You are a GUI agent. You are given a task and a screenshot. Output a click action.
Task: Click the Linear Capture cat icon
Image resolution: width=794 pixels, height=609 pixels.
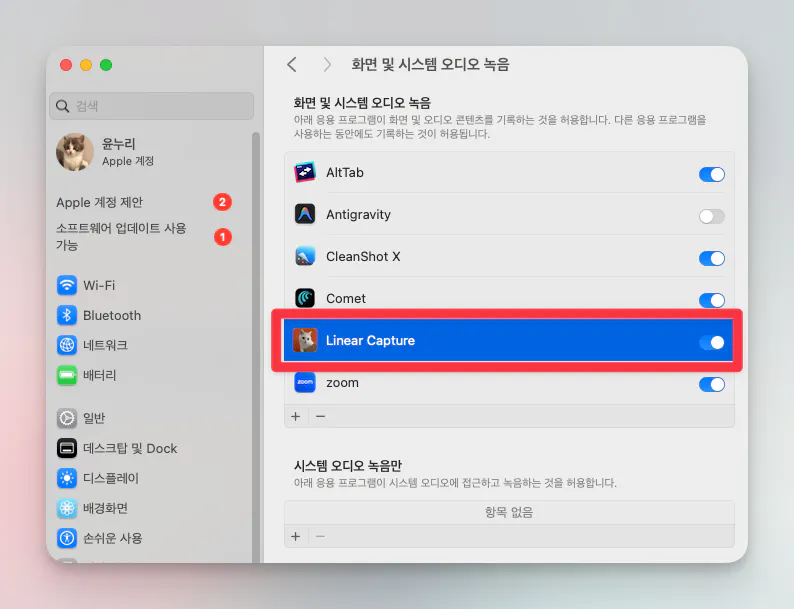pyautogui.click(x=305, y=340)
